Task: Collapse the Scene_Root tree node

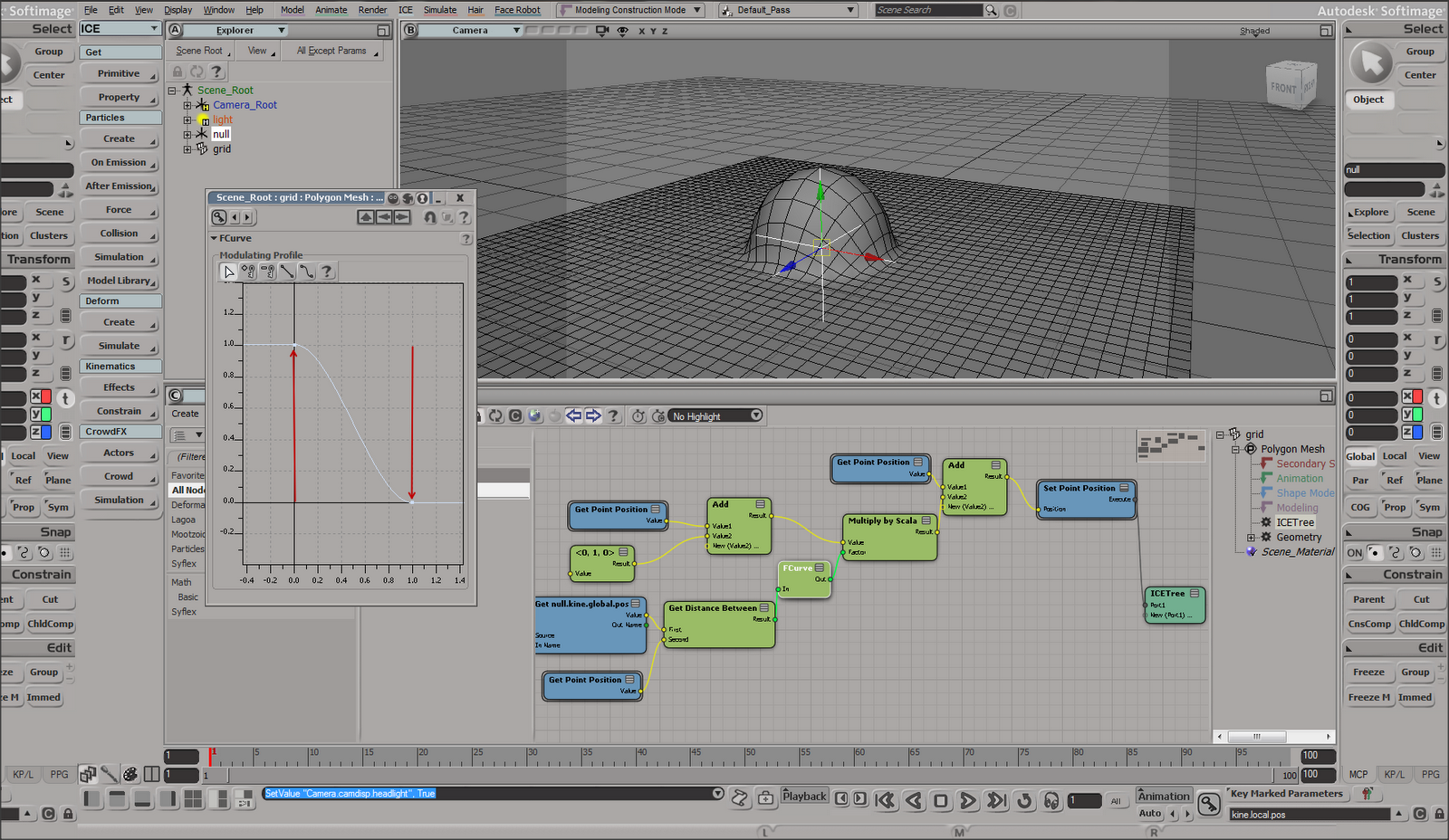Action: pyautogui.click(x=172, y=91)
